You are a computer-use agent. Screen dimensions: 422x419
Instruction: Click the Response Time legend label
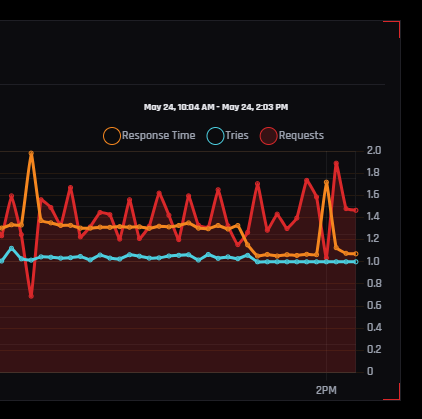pos(159,135)
